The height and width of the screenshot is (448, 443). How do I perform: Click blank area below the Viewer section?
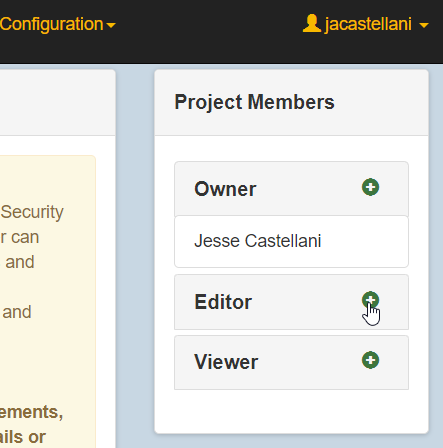(x=291, y=411)
